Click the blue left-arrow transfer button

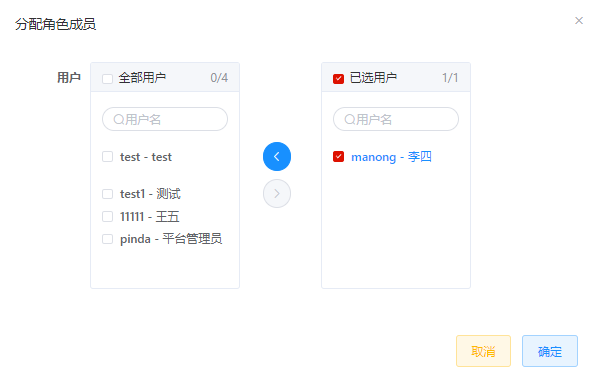tap(277, 157)
